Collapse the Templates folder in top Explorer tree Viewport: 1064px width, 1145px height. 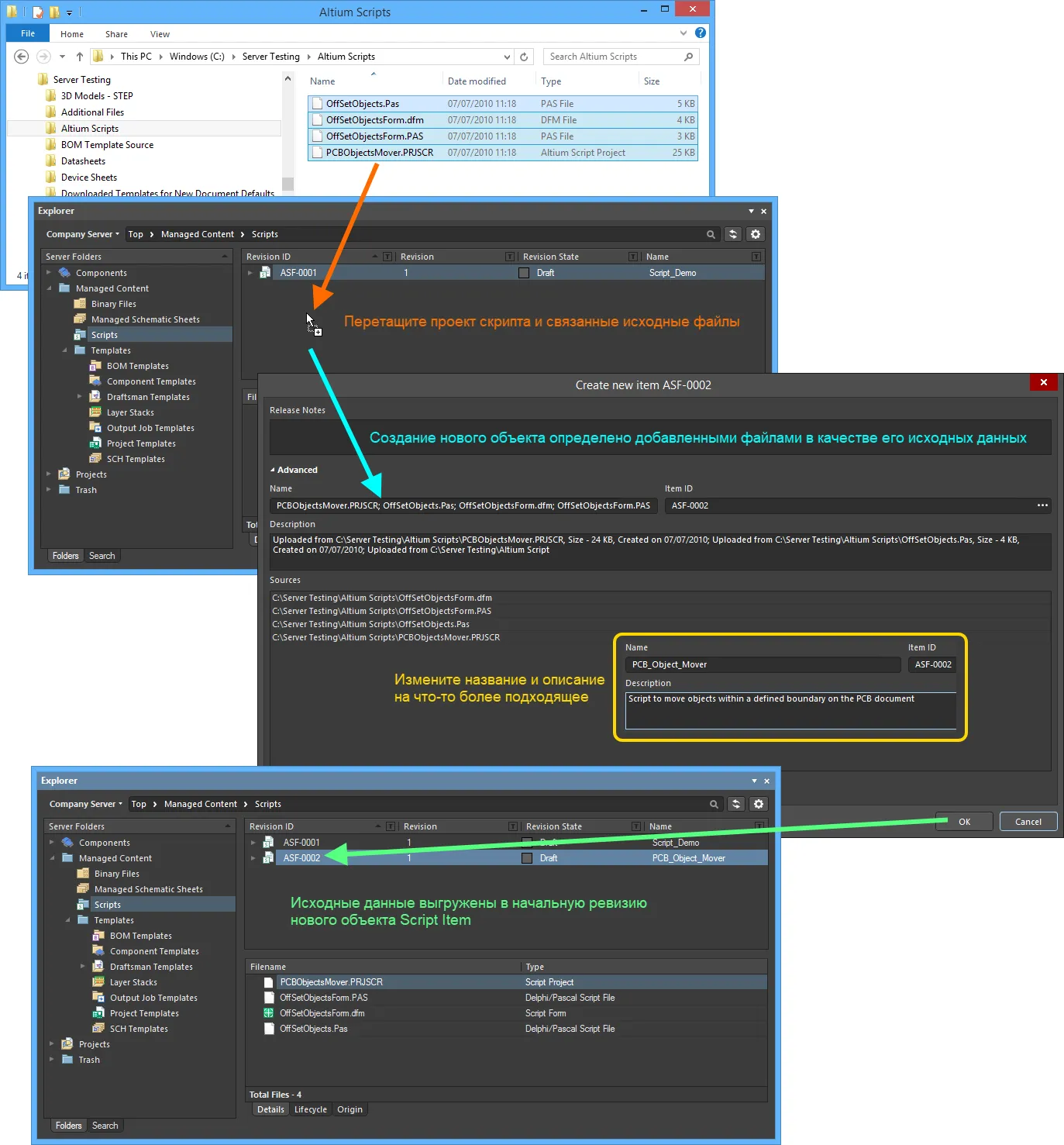pyautogui.click(x=64, y=350)
